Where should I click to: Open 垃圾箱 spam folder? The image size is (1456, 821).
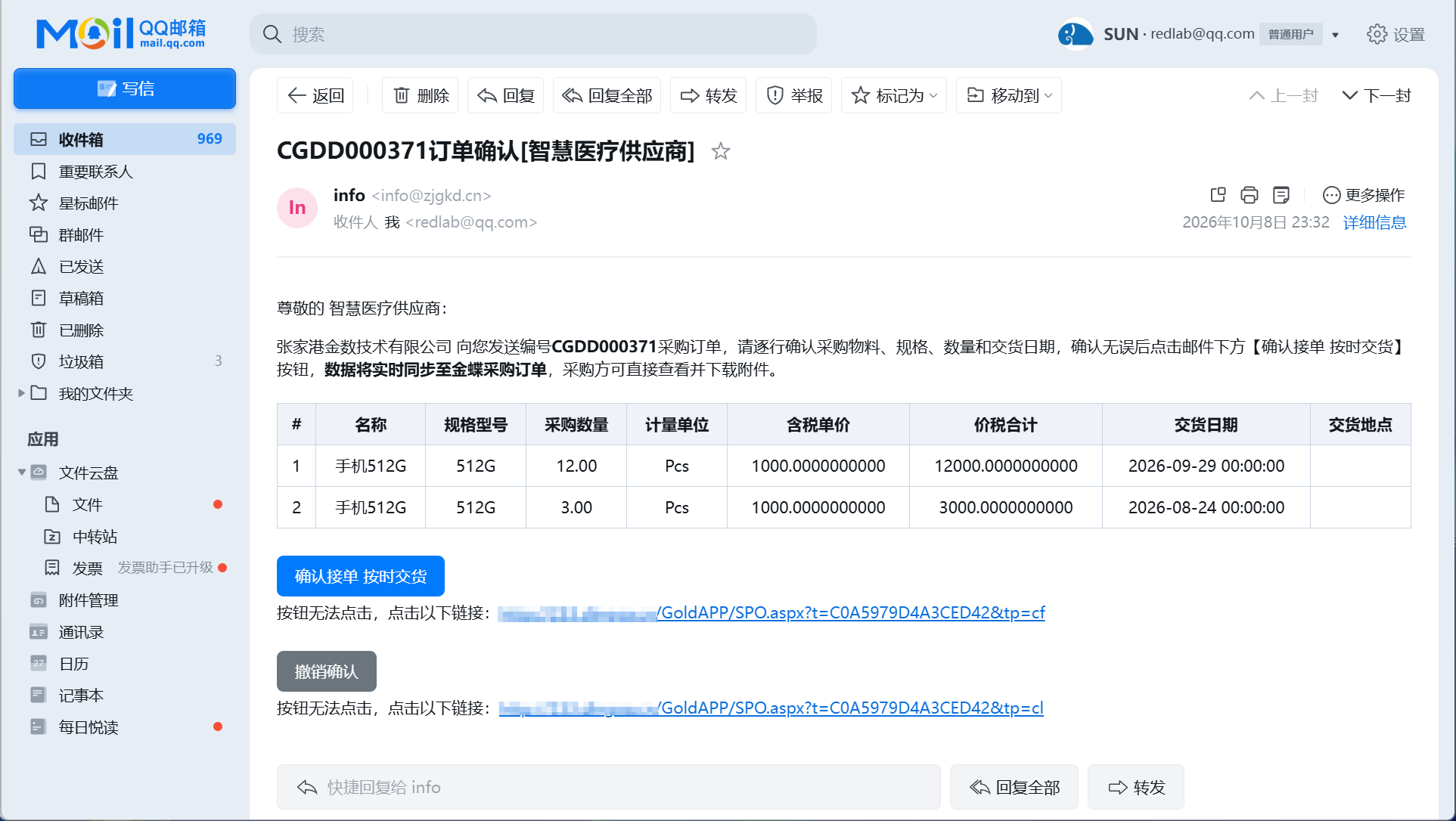[x=125, y=362]
